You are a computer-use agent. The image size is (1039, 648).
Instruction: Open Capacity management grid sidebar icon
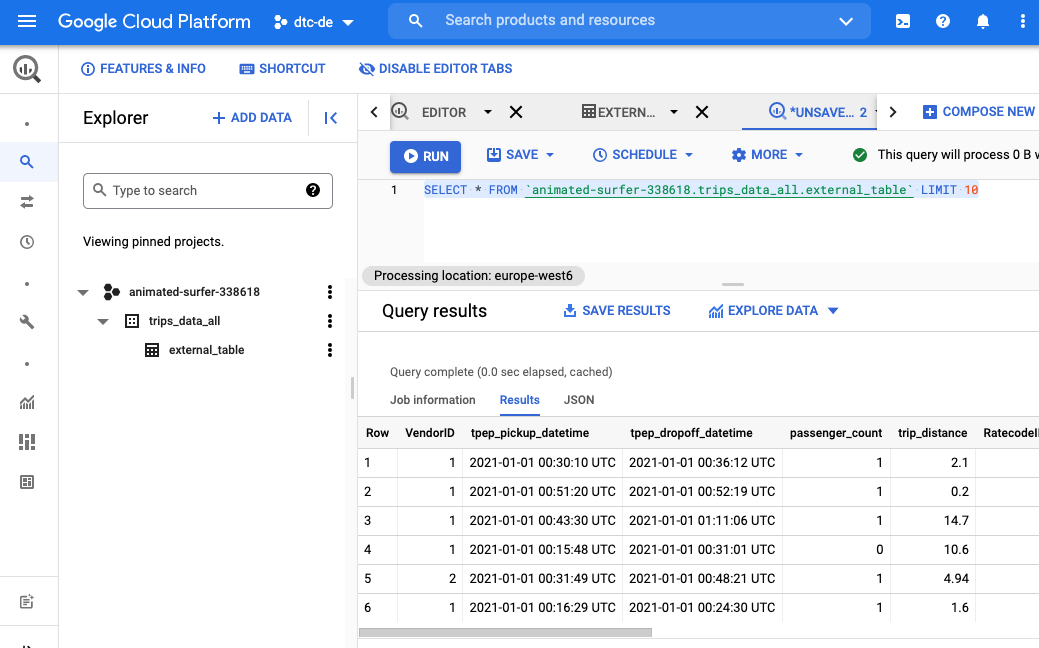point(27,442)
